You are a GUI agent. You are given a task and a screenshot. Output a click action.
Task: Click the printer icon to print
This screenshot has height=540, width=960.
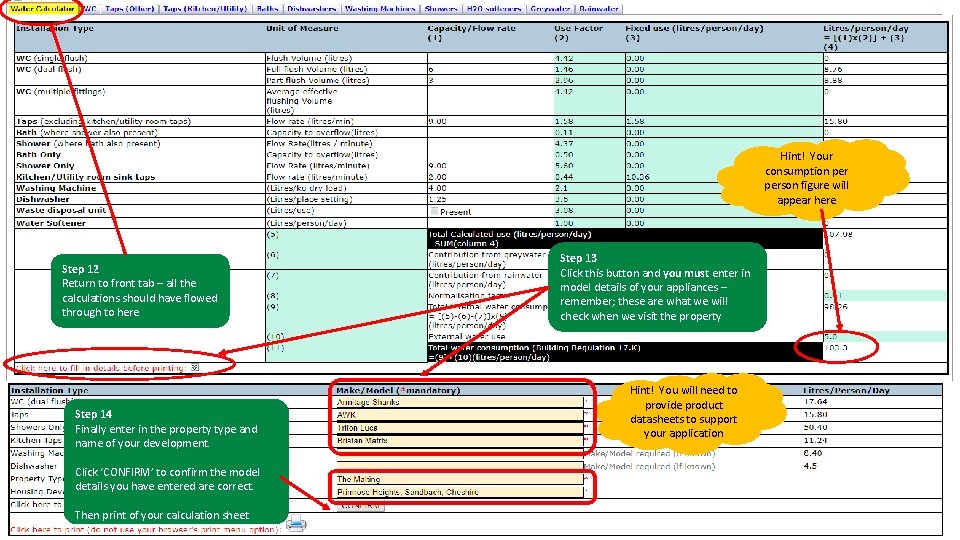296,523
